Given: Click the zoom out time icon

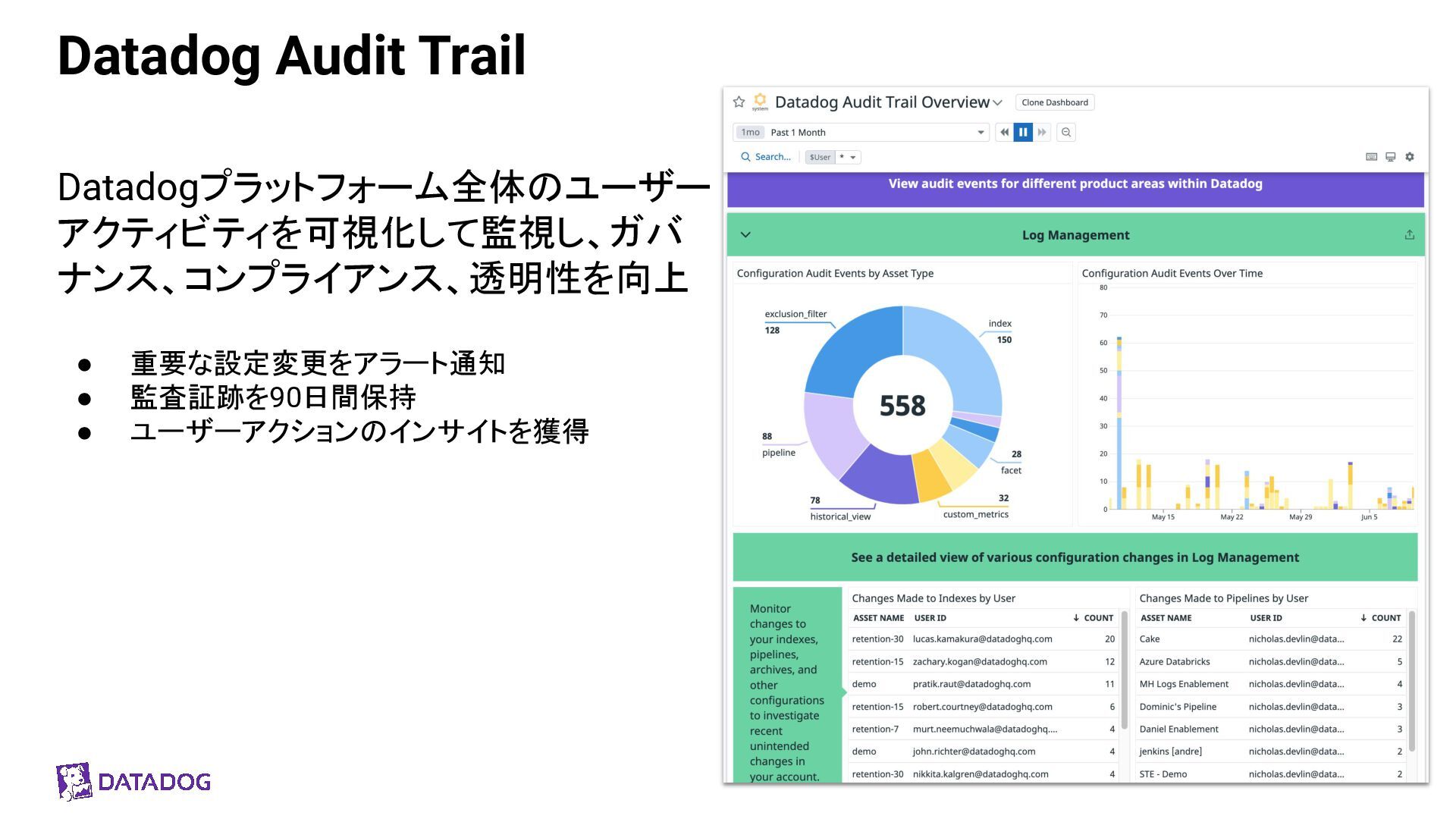Looking at the screenshot, I should pyautogui.click(x=1066, y=132).
